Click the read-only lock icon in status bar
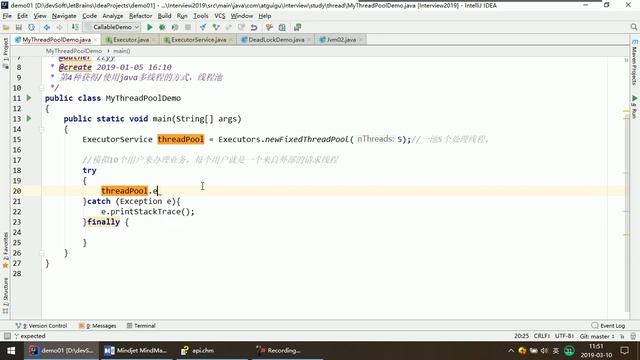Screen dimensions: 640x360 coord(622,336)
